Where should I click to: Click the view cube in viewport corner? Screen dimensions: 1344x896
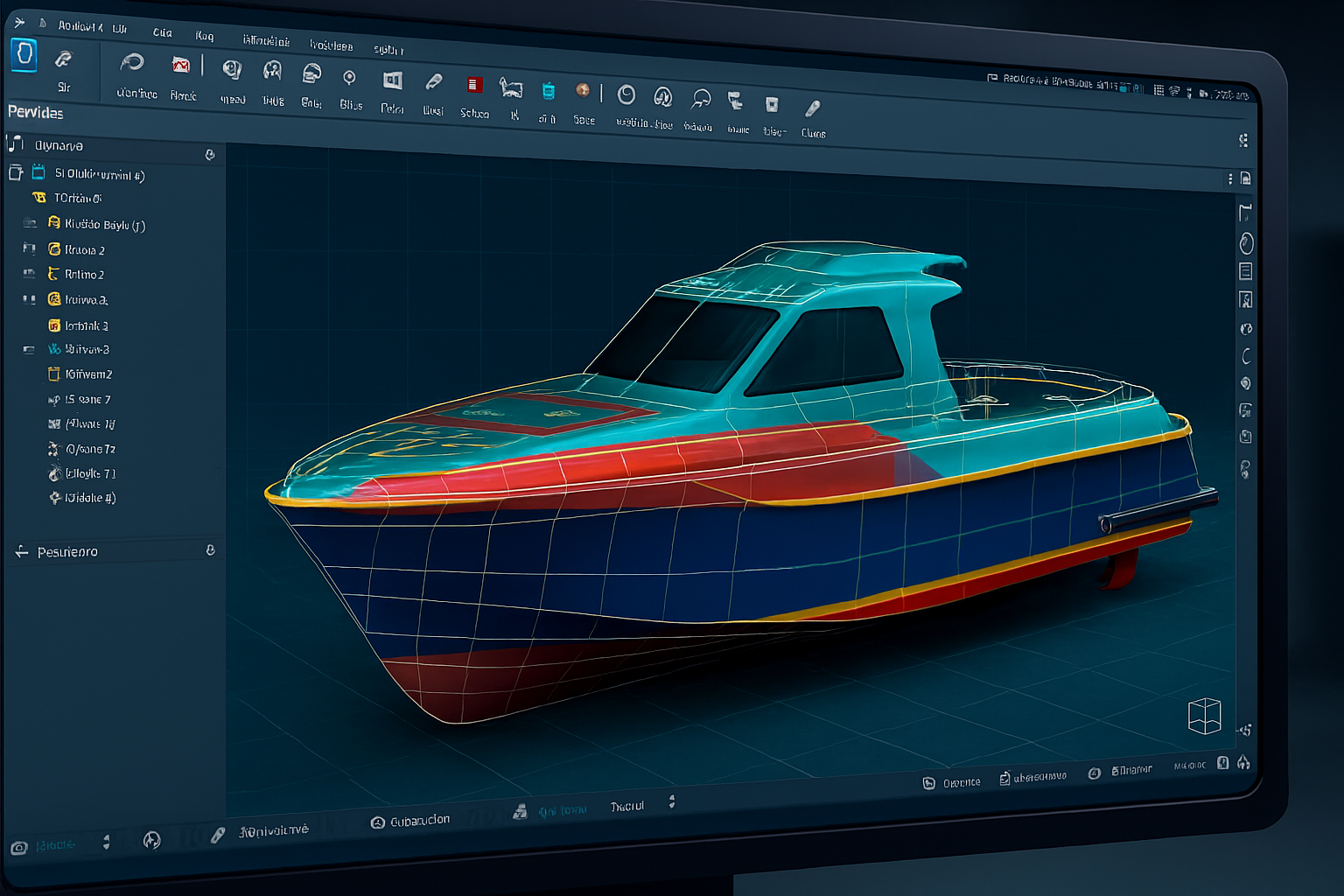pyautogui.click(x=1204, y=716)
